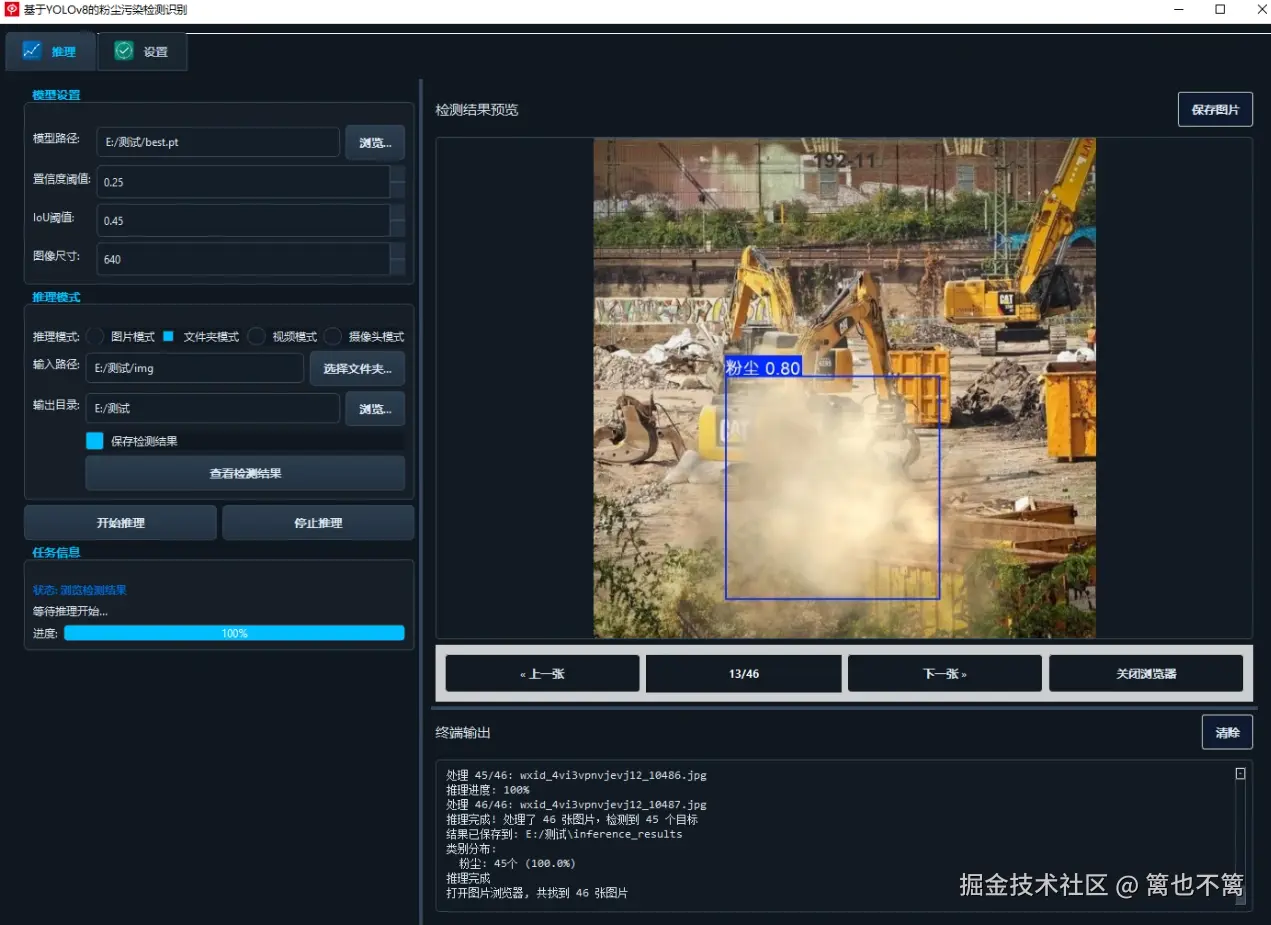Click terminal line 粉尘: 45个 (100.0%)
The height and width of the screenshot is (925, 1271).
click(517, 863)
